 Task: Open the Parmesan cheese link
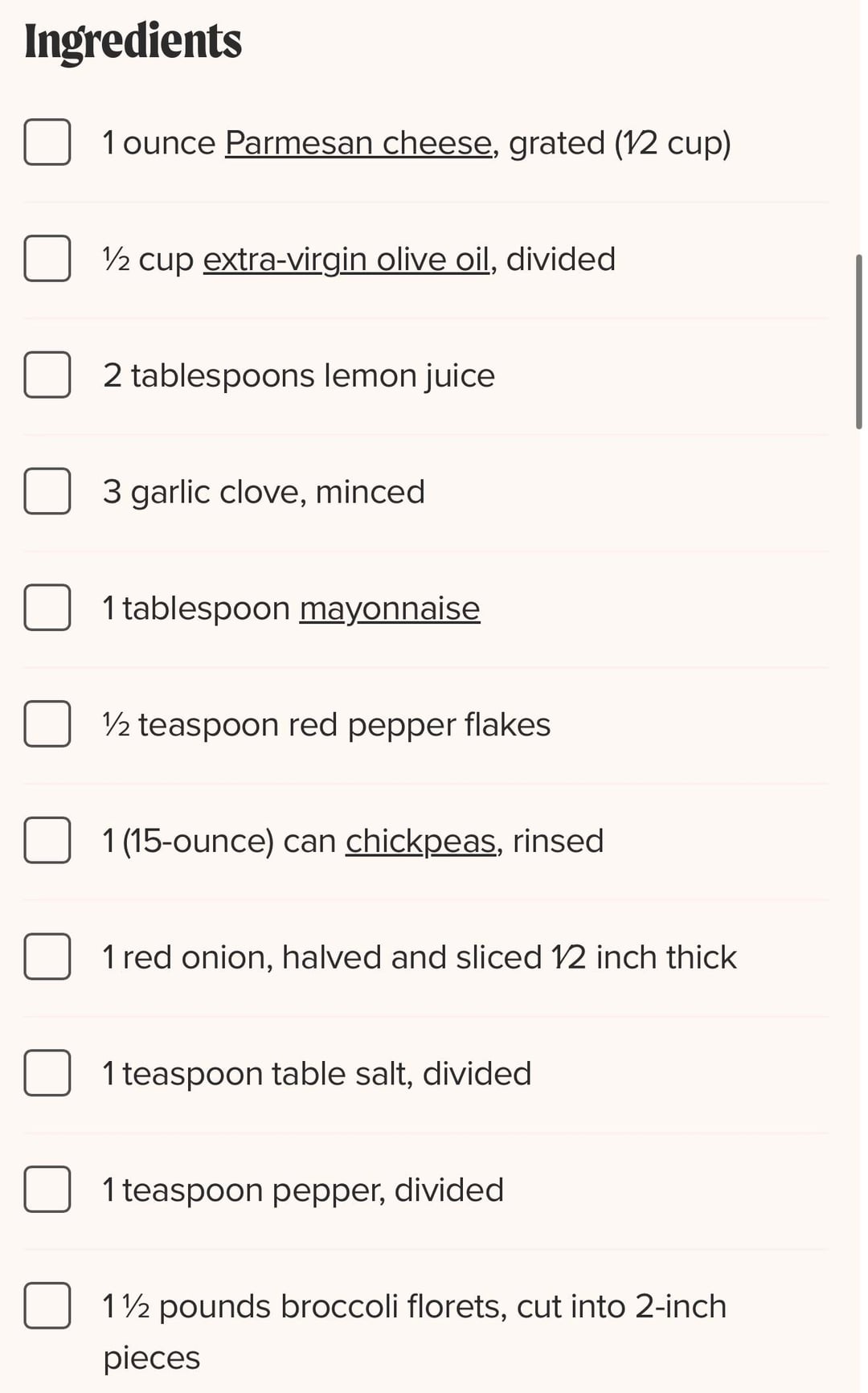[358, 143]
